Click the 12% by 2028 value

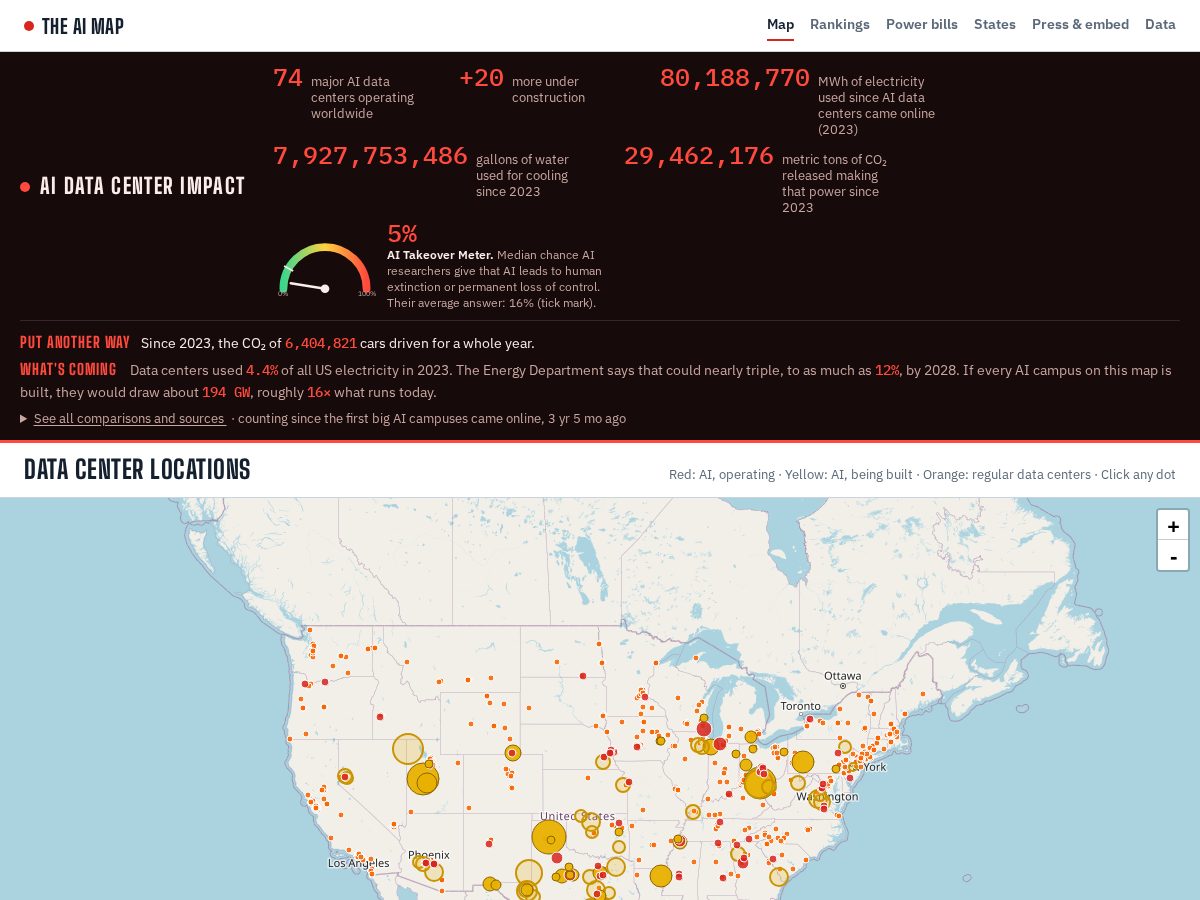pos(887,370)
